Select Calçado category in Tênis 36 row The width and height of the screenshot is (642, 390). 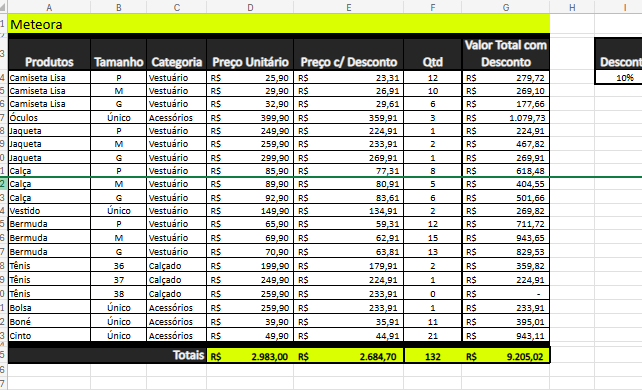[176, 266]
